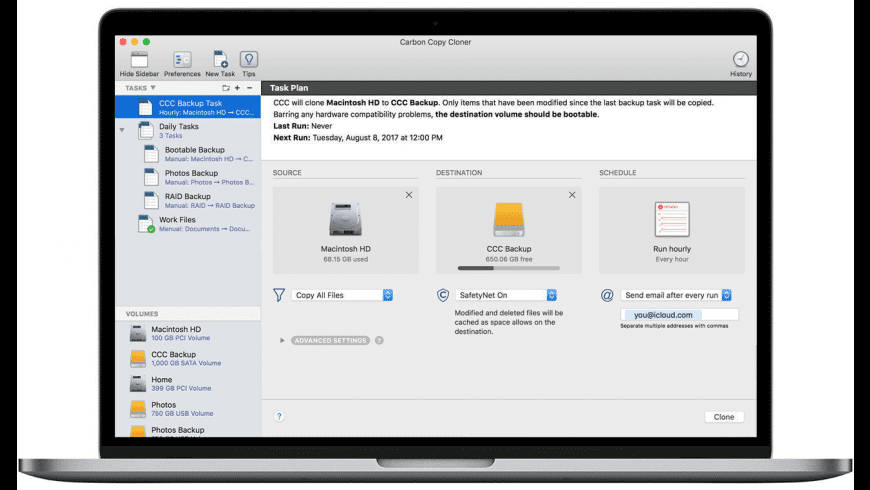Select the Photos volume in sidebar
Image resolution: width=870 pixels, height=490 pixels.
[x=188, y=409]
